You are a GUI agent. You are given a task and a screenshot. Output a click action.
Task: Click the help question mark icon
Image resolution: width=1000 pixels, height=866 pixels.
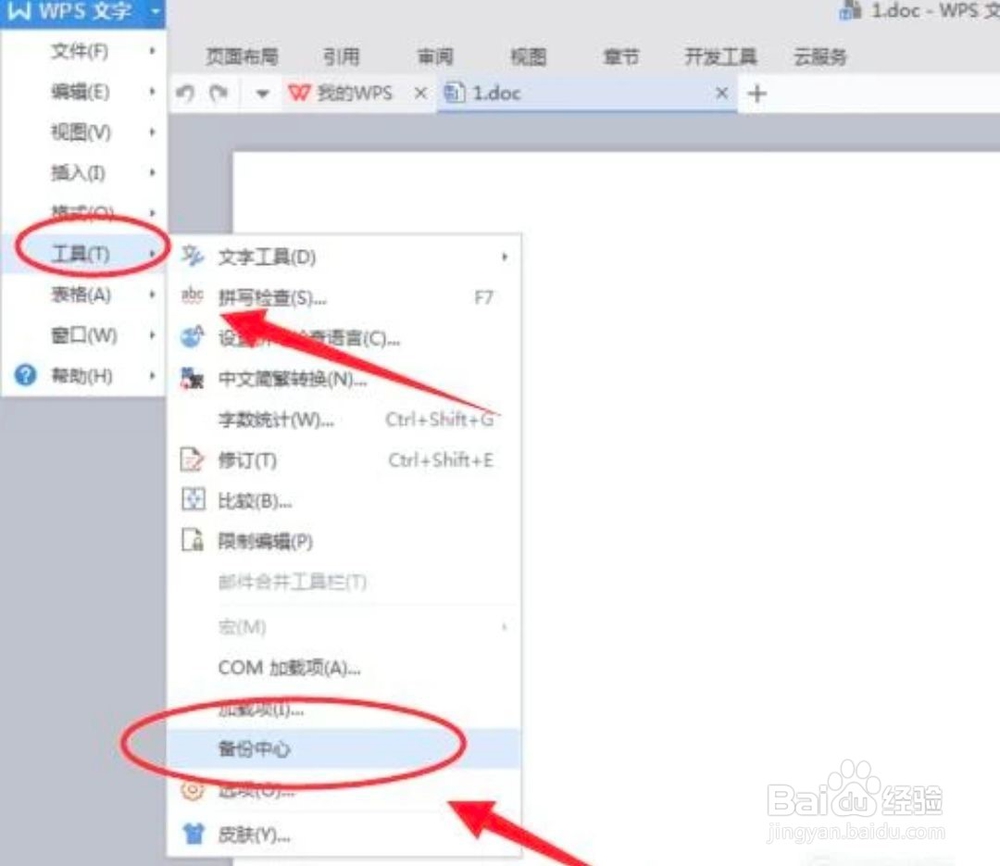[x=22, y=376]
